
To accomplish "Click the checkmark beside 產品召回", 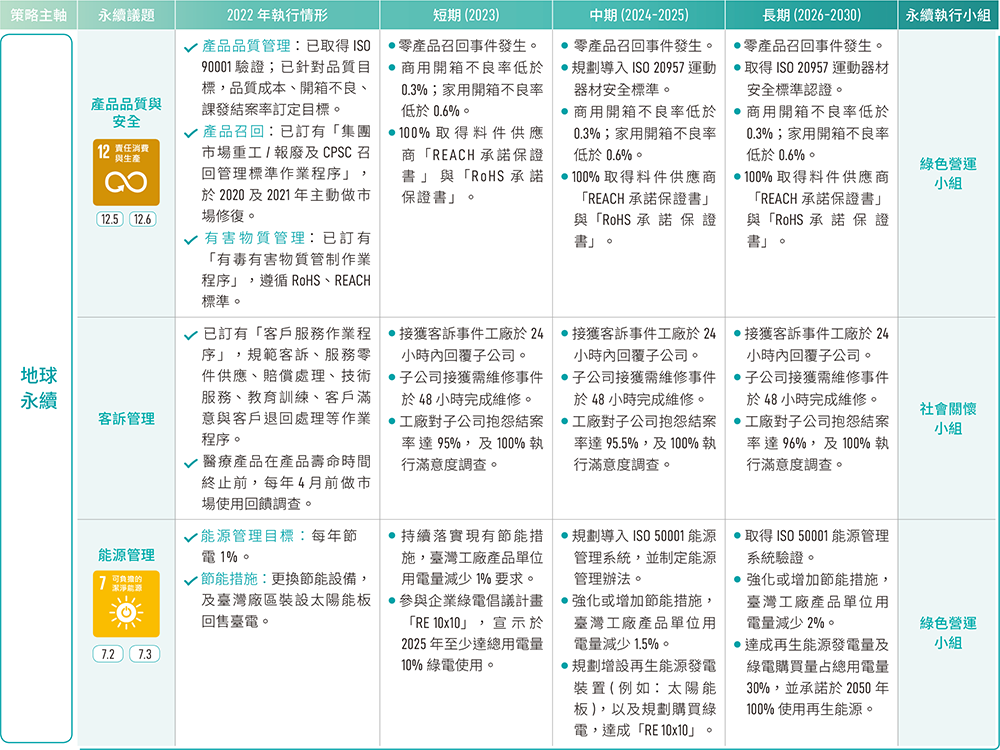I will click(191, 132).
